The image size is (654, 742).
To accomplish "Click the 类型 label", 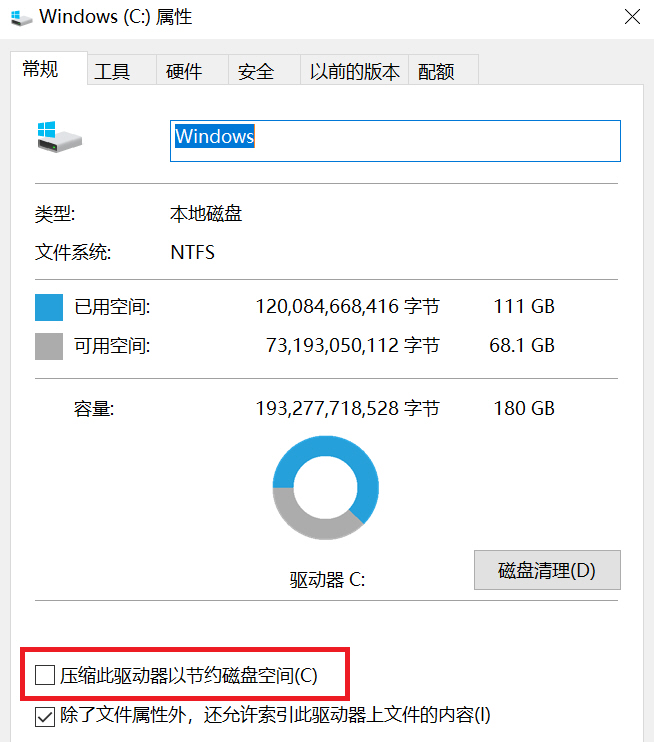I will pyautogui.click(x=55, y=214).
